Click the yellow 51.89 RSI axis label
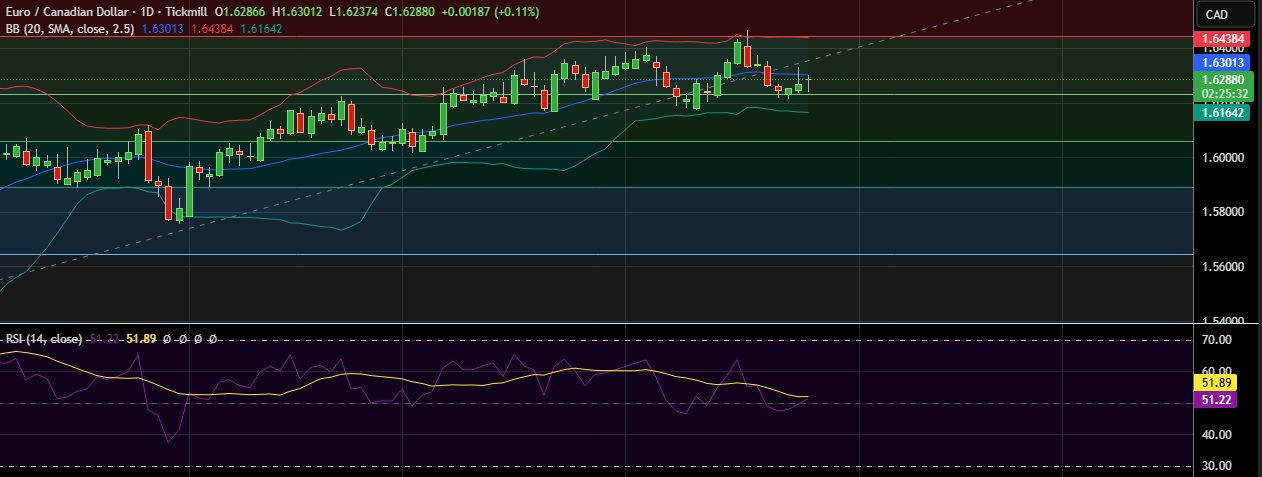 coord(1217,382)
